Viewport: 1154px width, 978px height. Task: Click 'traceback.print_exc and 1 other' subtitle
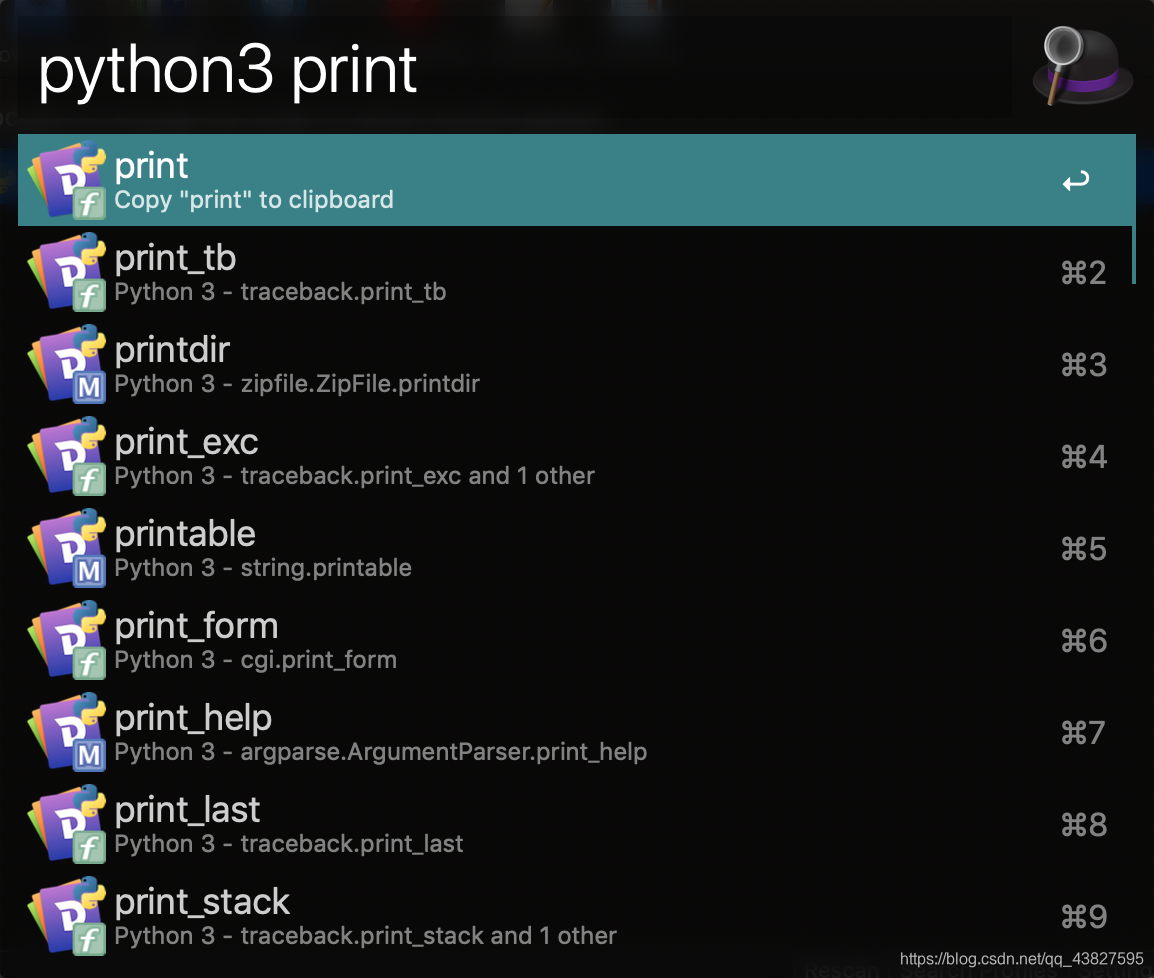pyautogui.click(x=417, y=476)
